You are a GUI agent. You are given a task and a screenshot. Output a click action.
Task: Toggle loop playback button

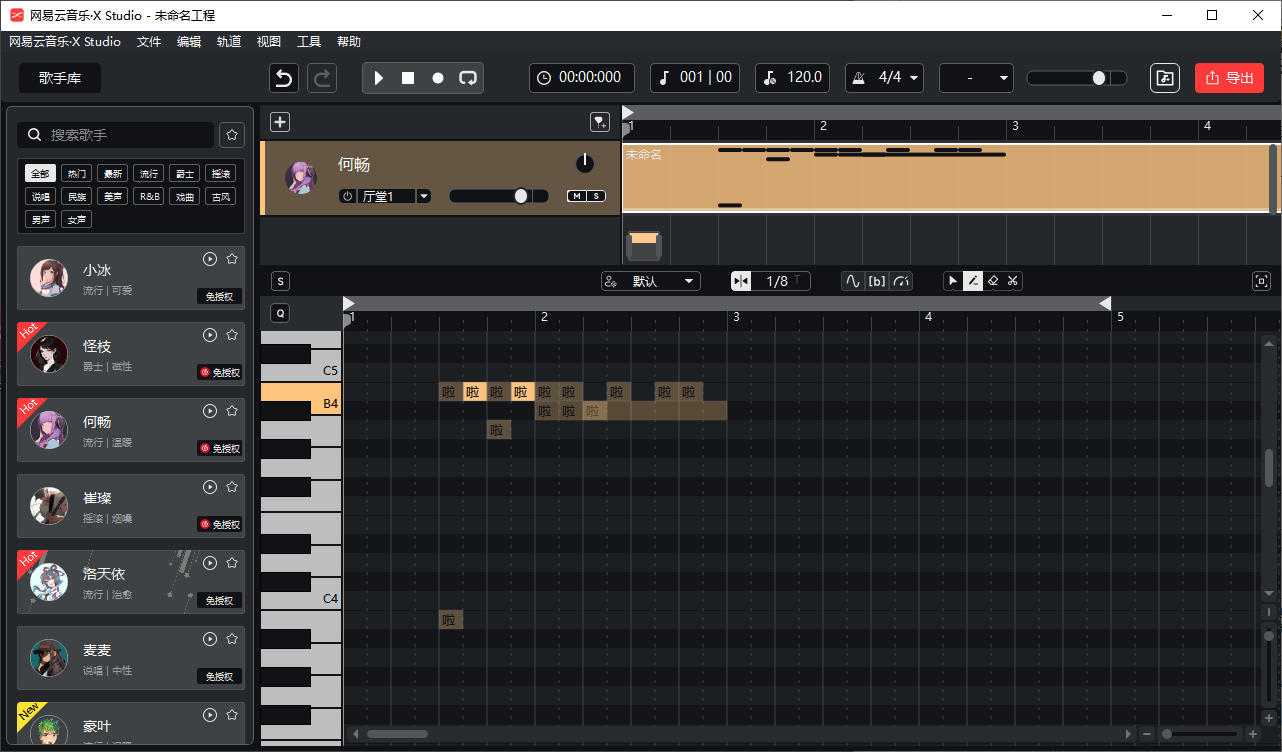click(468, 78)
